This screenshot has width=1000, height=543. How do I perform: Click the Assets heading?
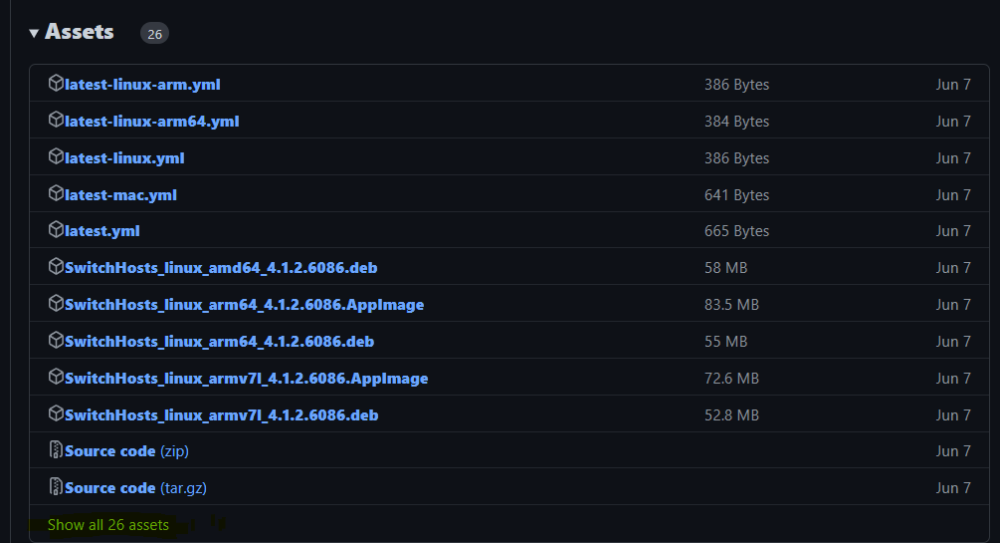(79, 32)
